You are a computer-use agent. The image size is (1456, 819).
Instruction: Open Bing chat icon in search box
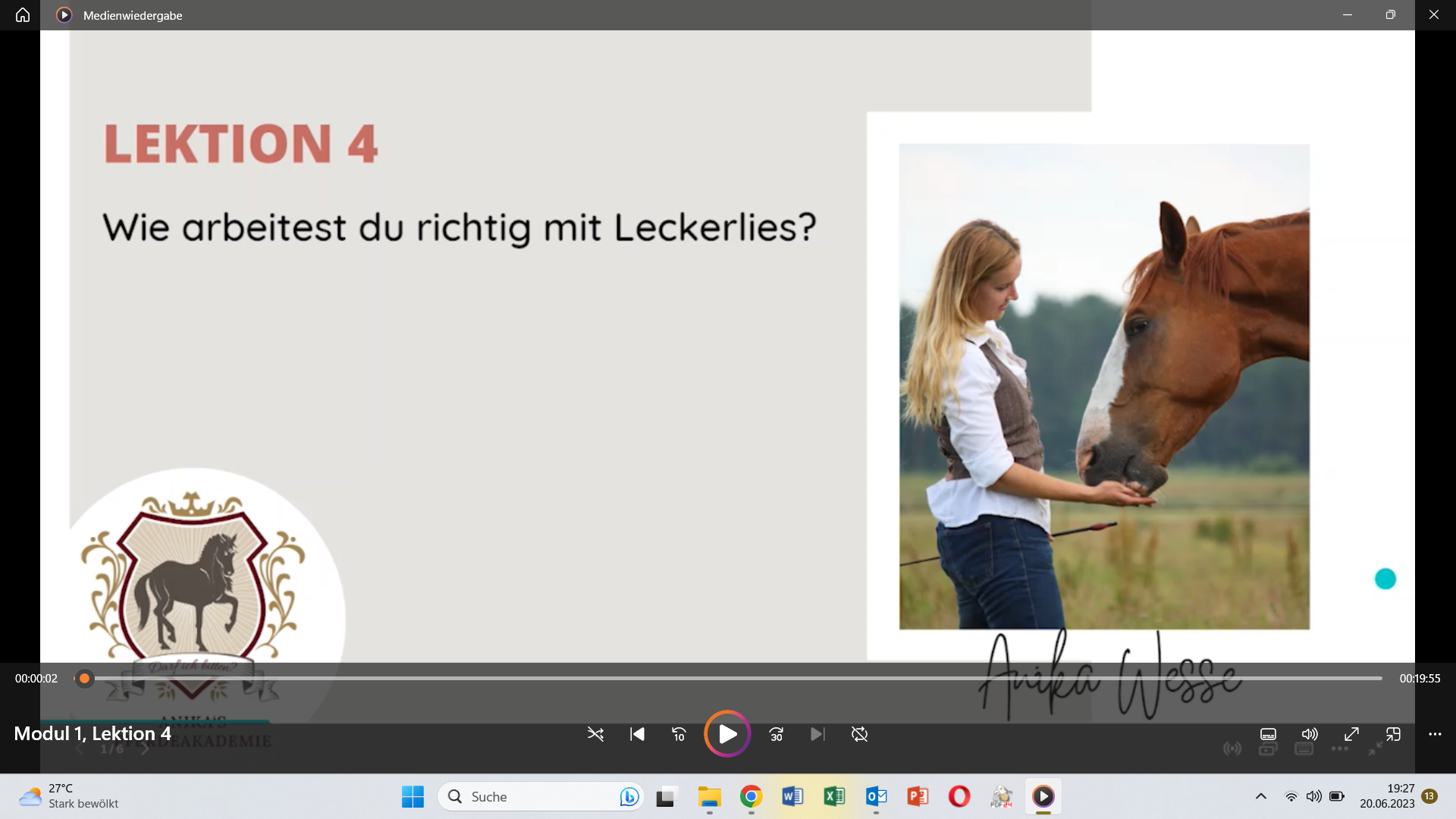(x=629, y=796)
